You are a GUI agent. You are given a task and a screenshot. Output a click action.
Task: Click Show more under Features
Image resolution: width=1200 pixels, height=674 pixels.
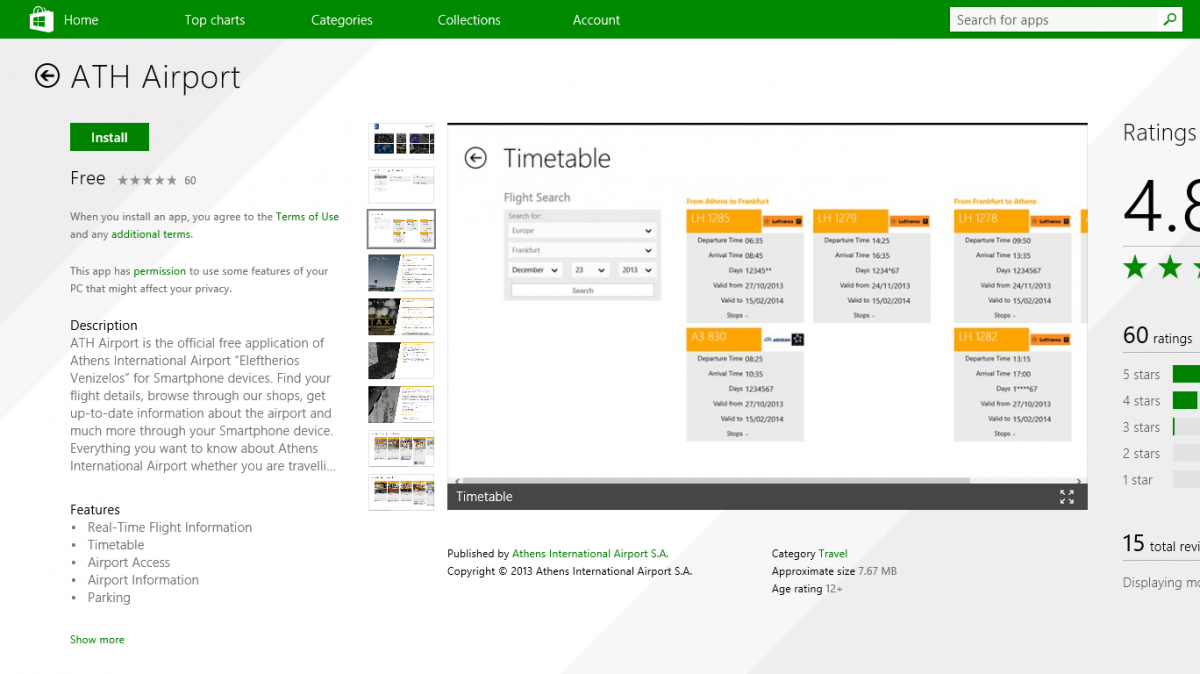point(97,639)
